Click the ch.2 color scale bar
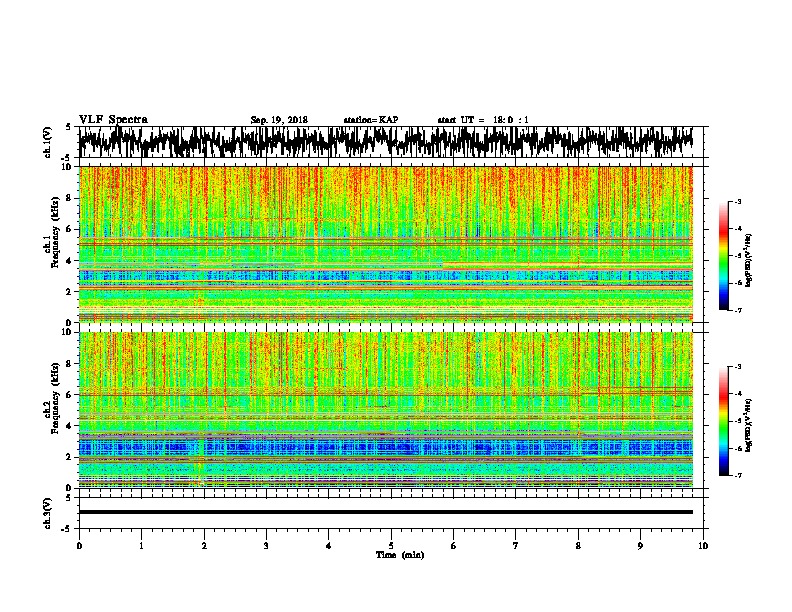The image size is (792, 612). pos(723,421)
